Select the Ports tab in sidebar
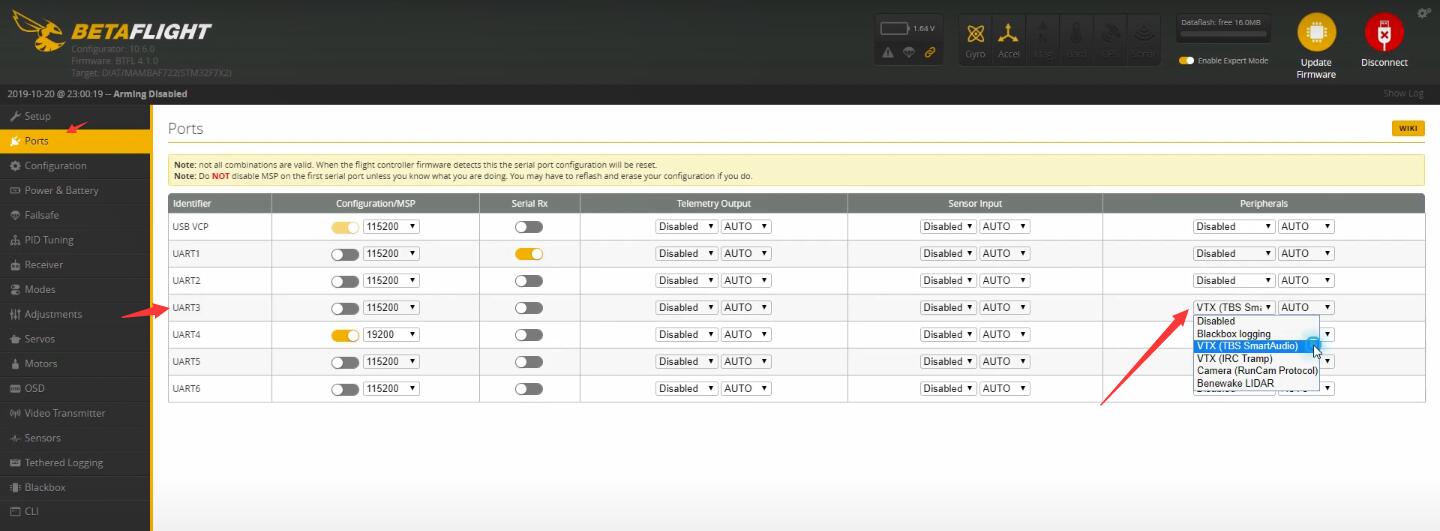The height and width of the screenshot is (531, 1440). (x=76, y=141)
